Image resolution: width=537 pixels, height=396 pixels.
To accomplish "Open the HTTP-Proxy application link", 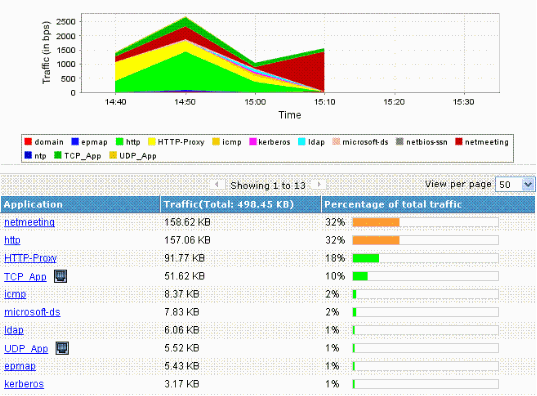I will (x=30, y=258).
